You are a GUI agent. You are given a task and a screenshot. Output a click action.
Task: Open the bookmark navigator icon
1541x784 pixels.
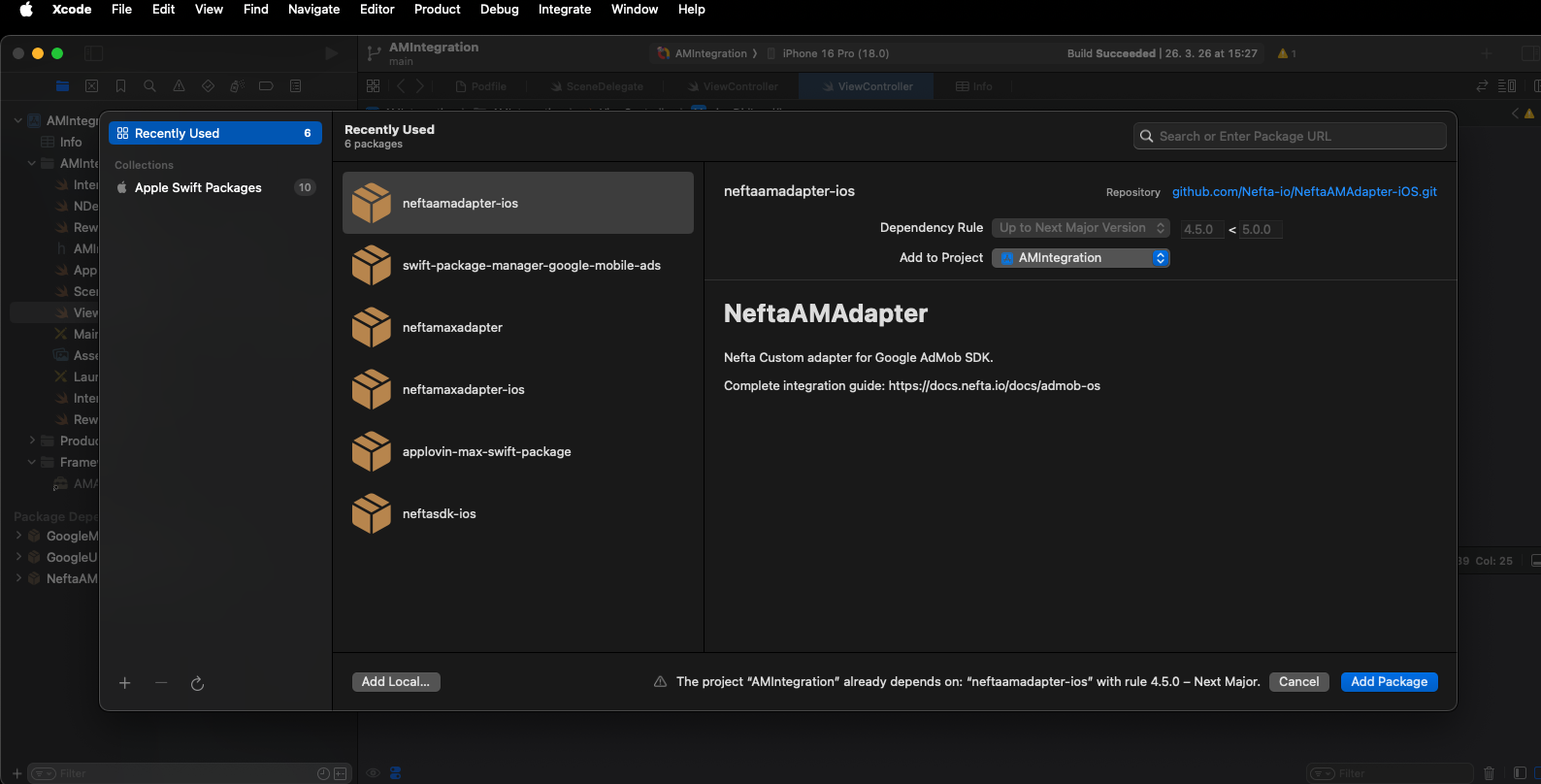(120, 85)
